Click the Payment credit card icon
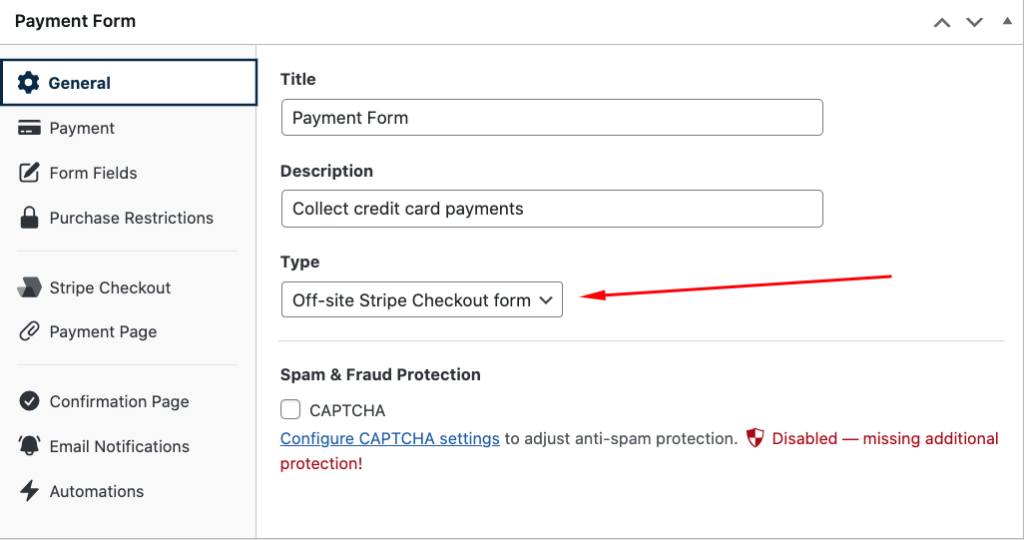1024x540 pixels. point(30,128)
